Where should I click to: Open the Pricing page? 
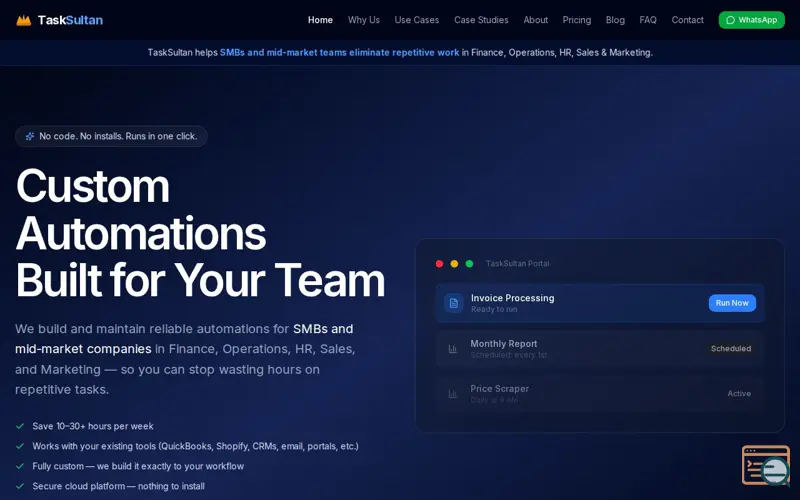[x=577, y=20]
